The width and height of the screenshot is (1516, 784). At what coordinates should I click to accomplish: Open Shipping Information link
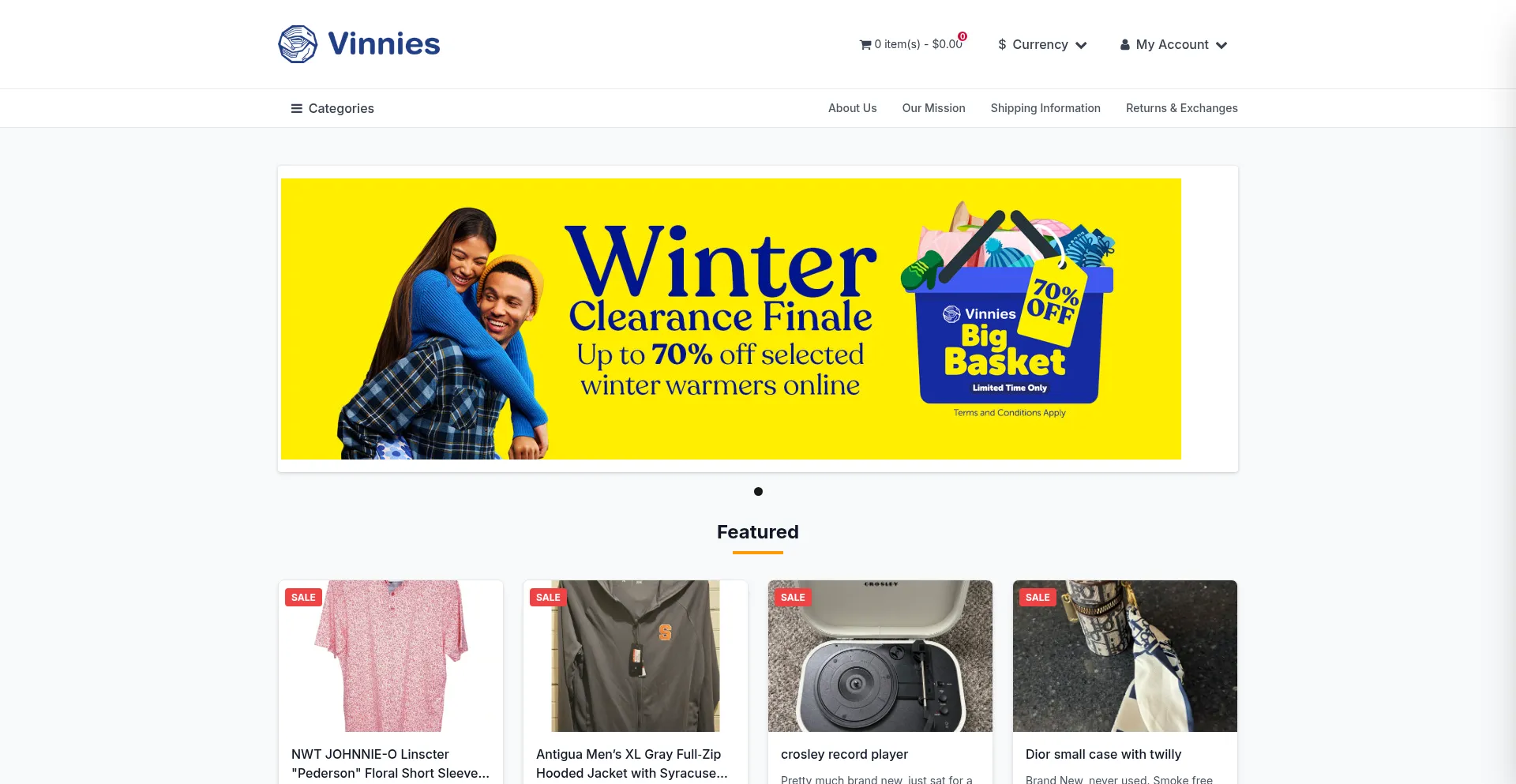(1045, 108)
